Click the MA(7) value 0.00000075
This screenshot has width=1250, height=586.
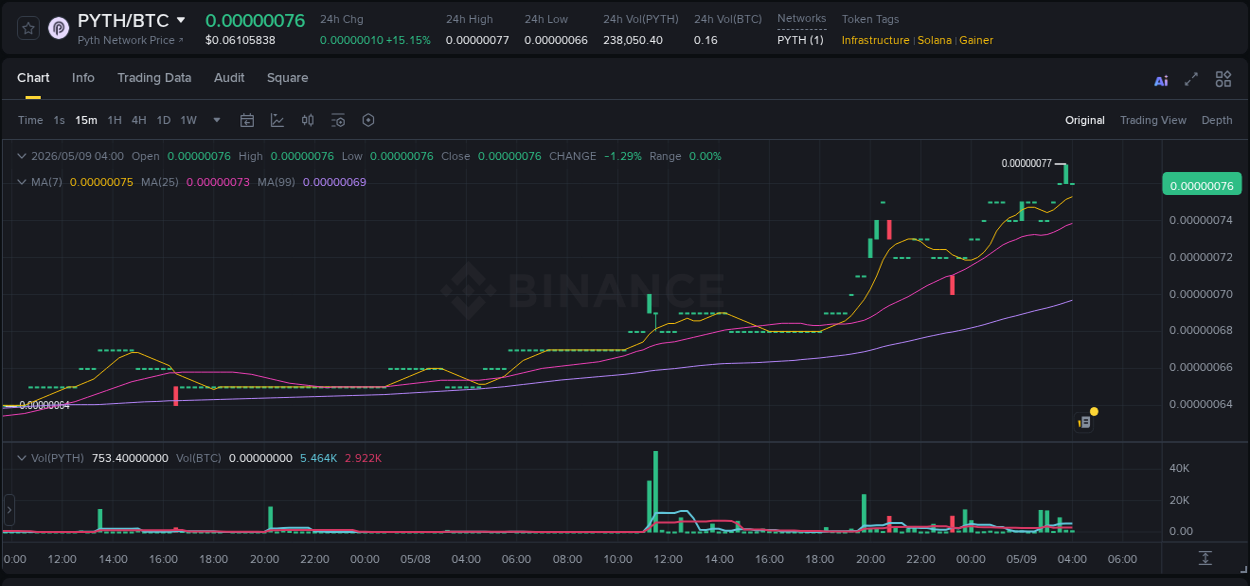click(x=101, y=182)
